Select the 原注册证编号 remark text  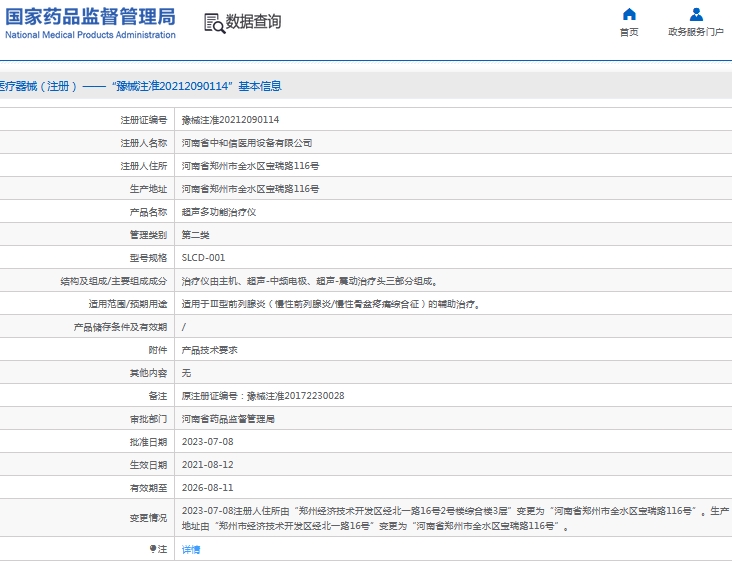tap(263, 396)
